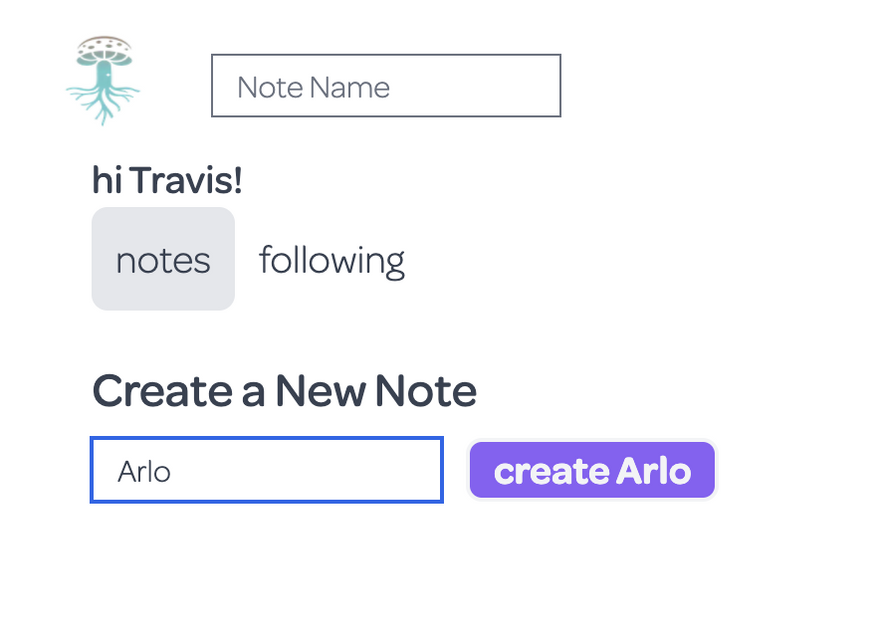Show the following list
Image resolution: width=880 pixels, height=639 pixels.
pos(332,259)
